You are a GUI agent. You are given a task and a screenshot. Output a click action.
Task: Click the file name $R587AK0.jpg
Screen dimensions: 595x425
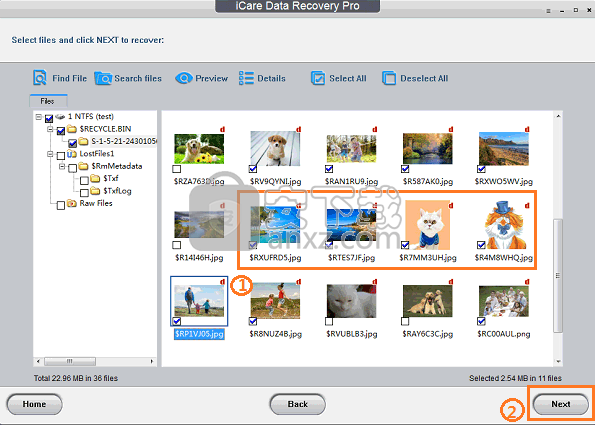point(428,181)
